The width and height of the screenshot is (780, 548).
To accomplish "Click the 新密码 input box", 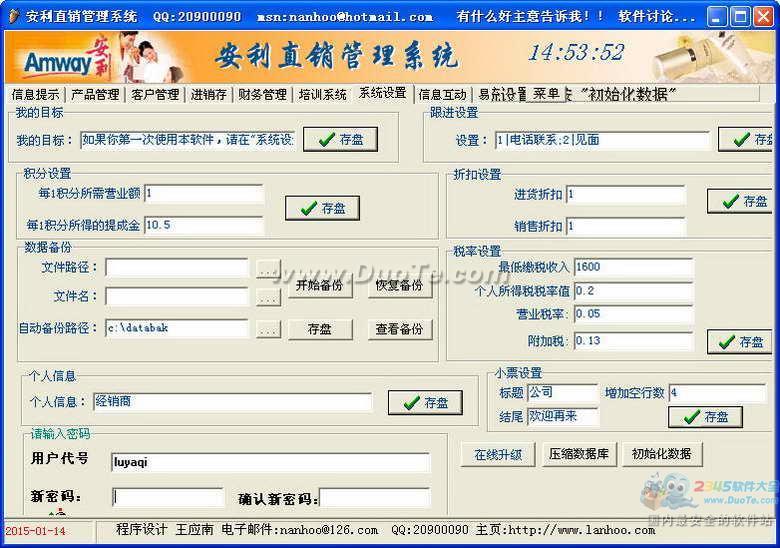I will [x=168, y=497].
